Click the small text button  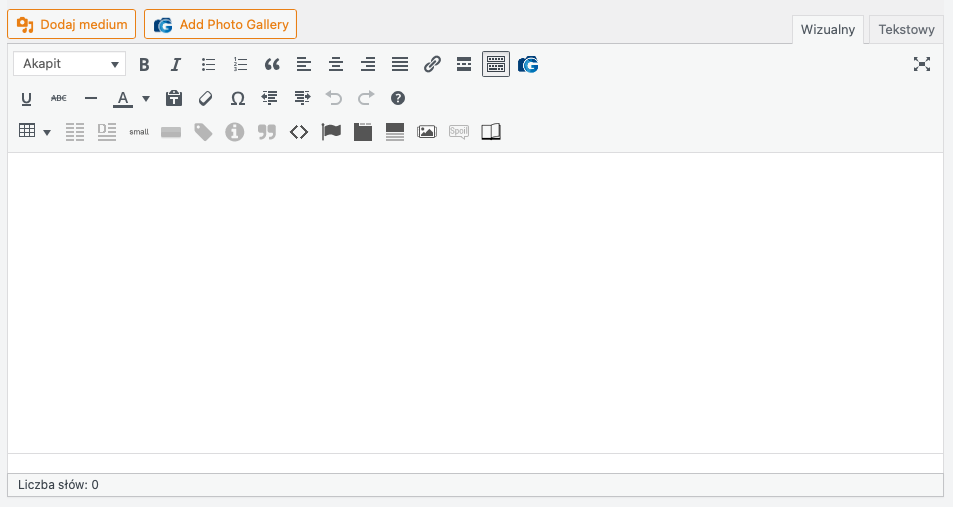point(139,131)
